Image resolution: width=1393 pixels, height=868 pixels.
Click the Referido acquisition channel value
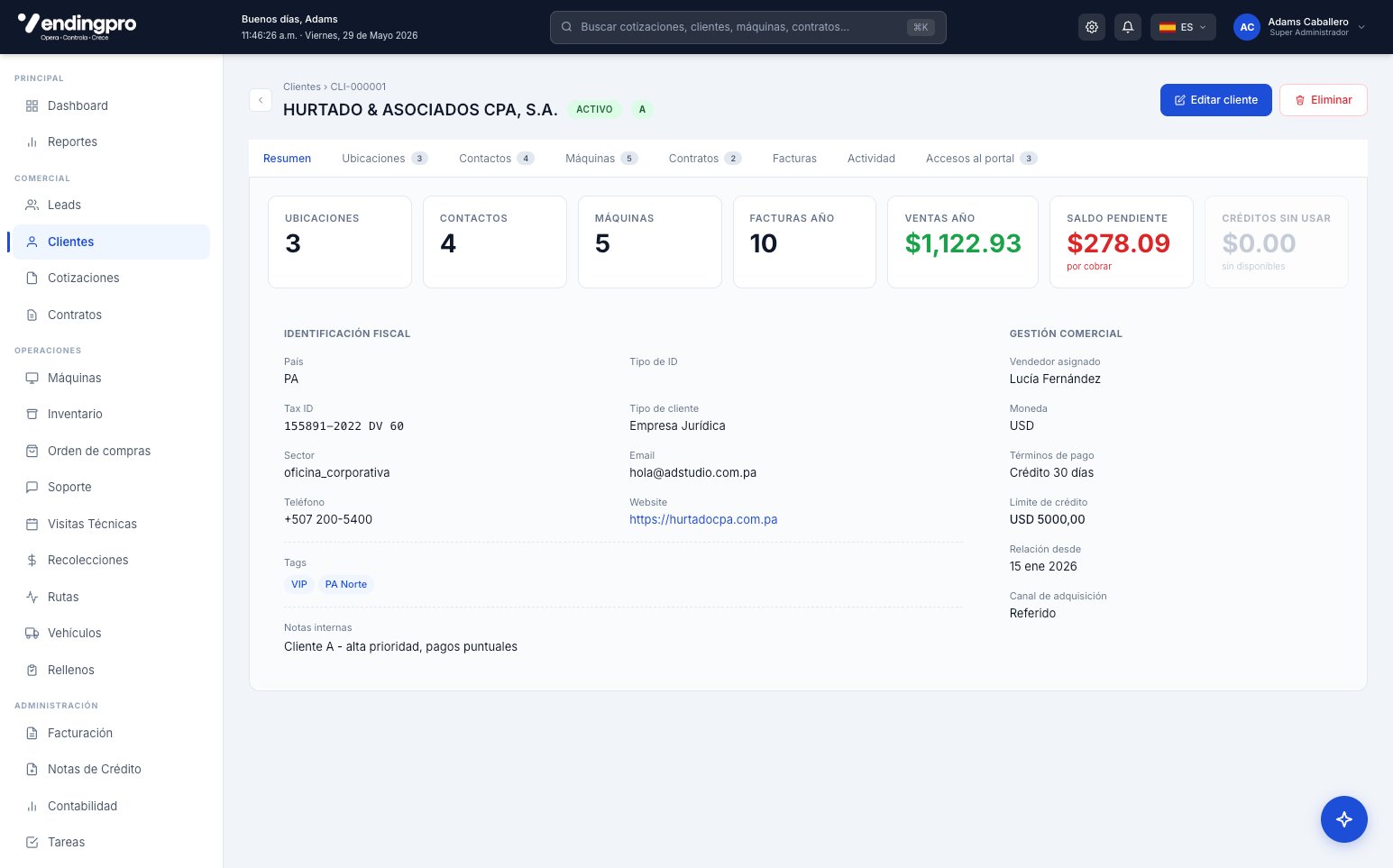pos(1032,614)
